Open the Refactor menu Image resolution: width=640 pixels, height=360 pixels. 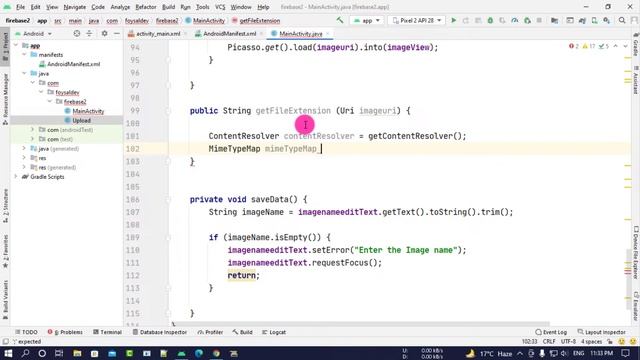coord(146,7)
